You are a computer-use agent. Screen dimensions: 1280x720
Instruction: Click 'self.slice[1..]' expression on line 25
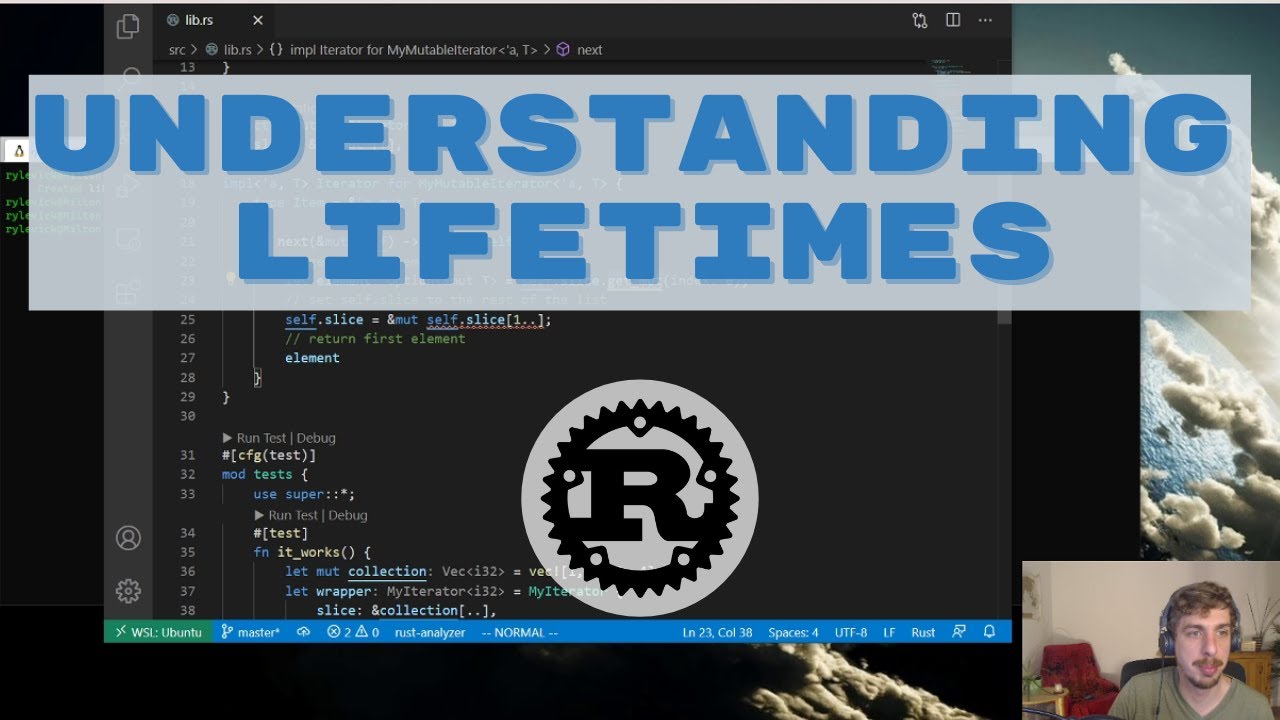tap(485, 319)
